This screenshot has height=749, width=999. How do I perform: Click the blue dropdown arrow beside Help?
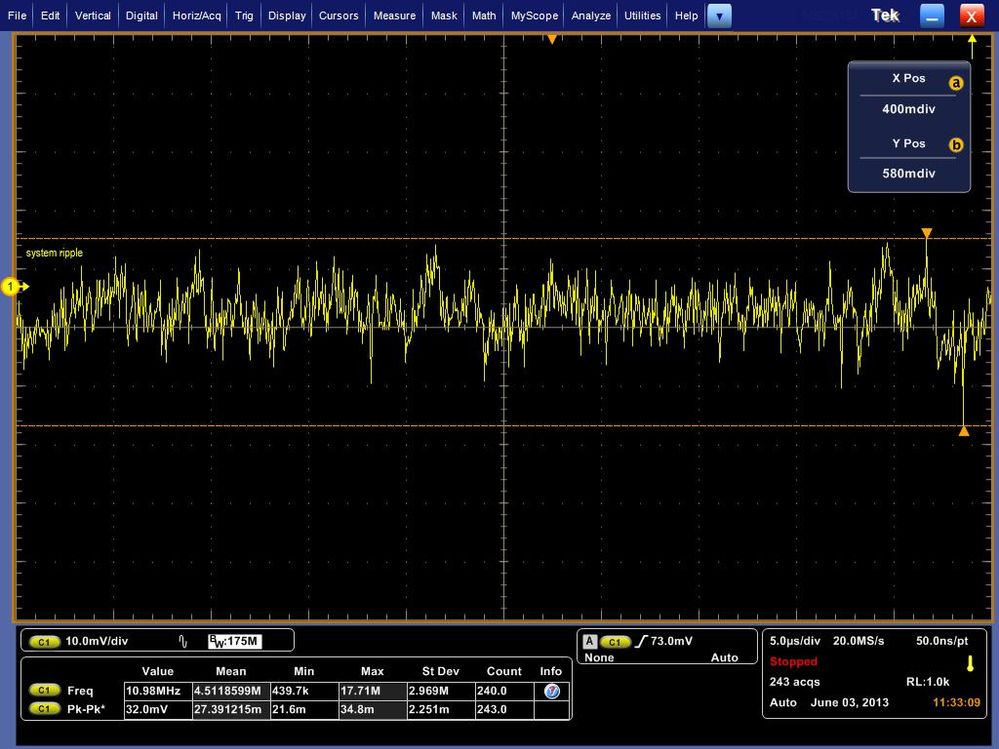719,16
